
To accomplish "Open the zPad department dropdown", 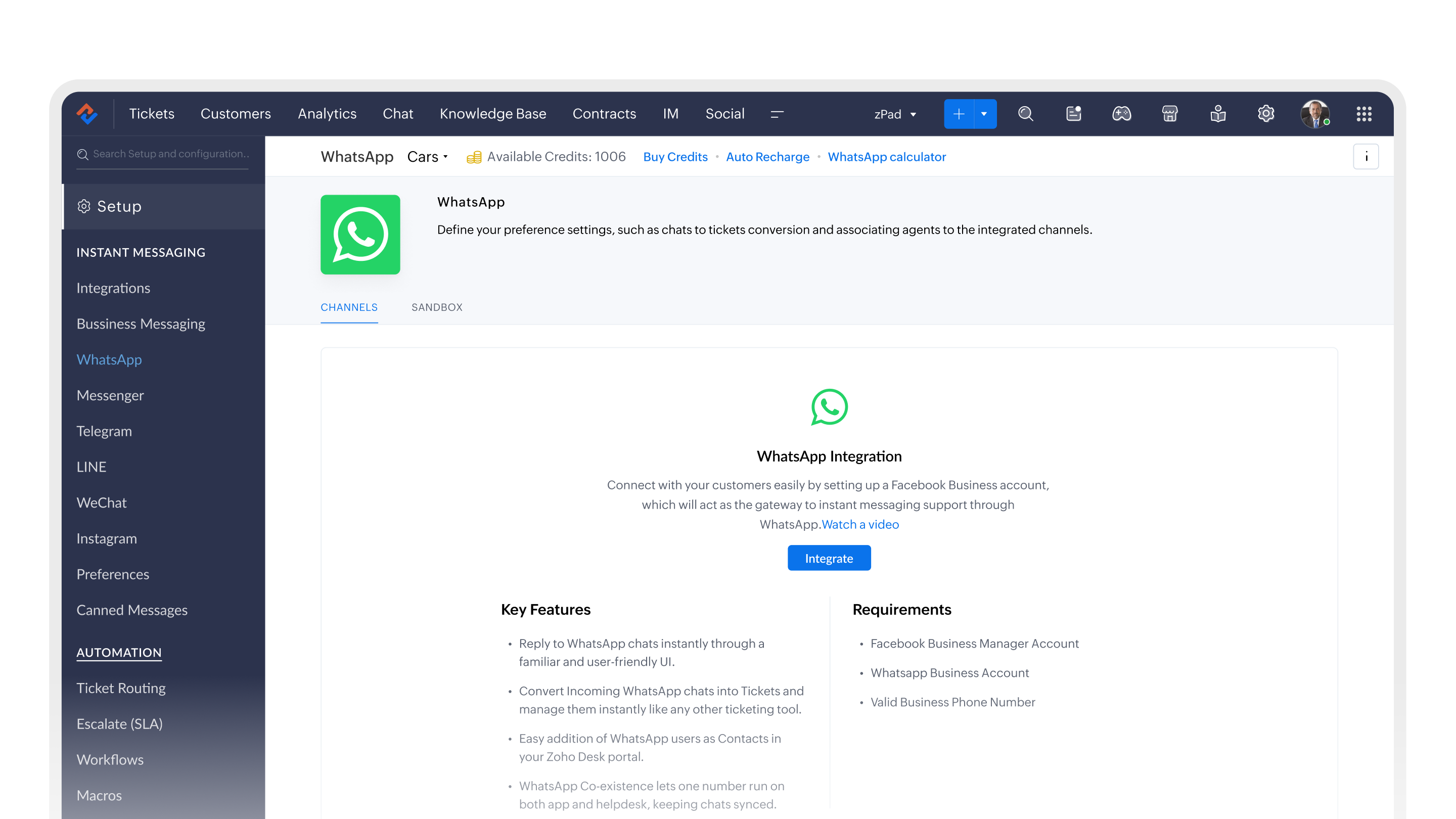I will [895, 114].
